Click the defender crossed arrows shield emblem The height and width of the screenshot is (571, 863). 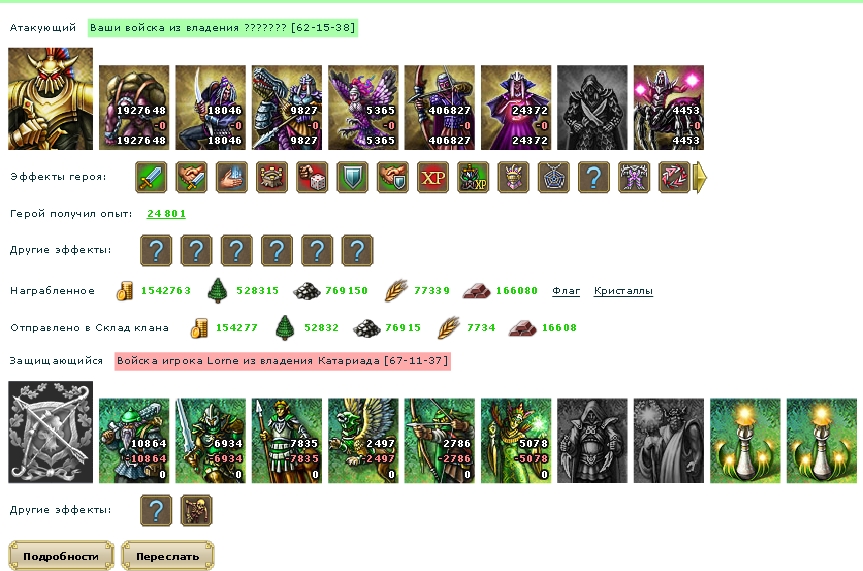click(50, 432)
